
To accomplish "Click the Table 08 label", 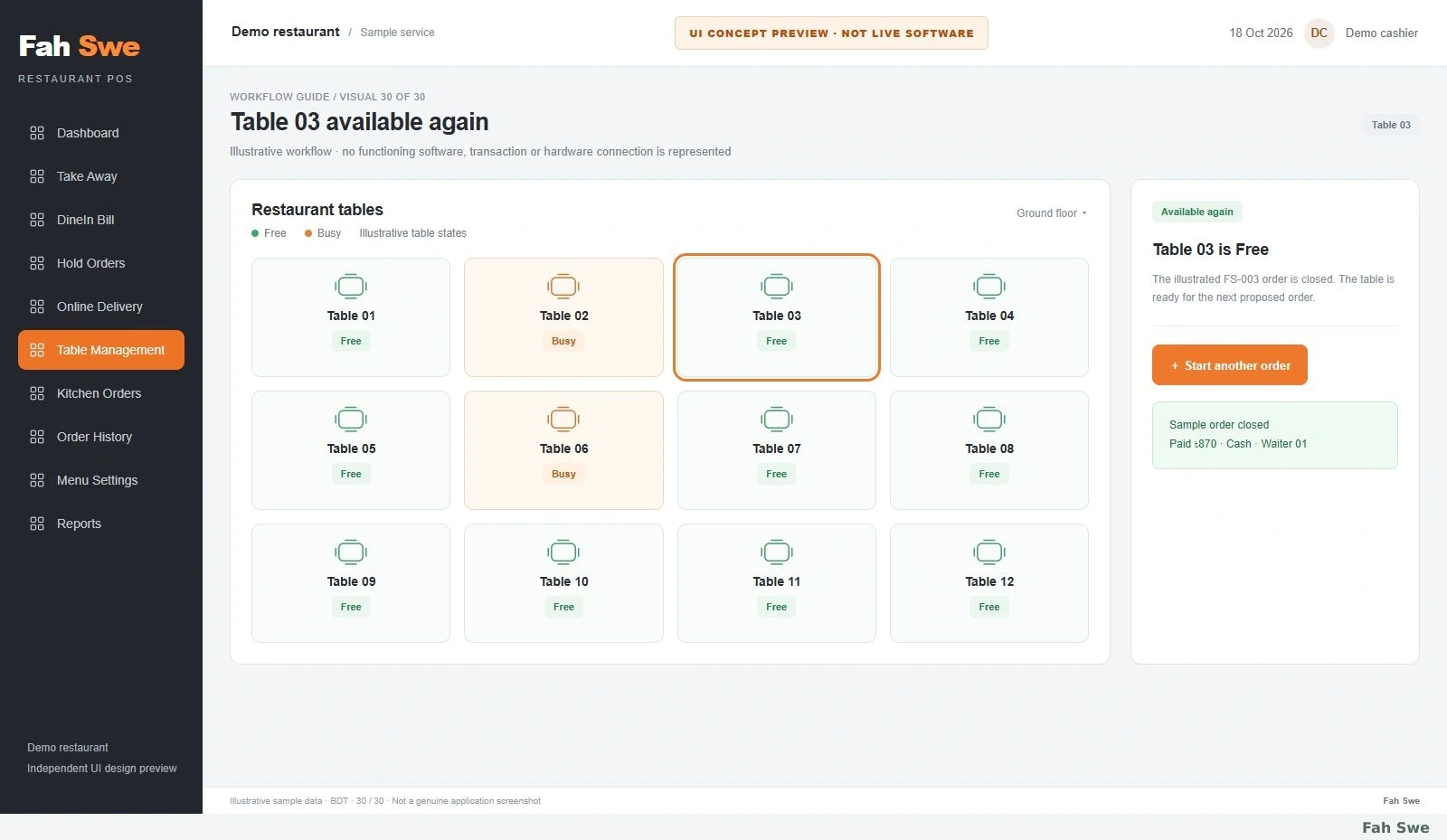I will point(989,448).
